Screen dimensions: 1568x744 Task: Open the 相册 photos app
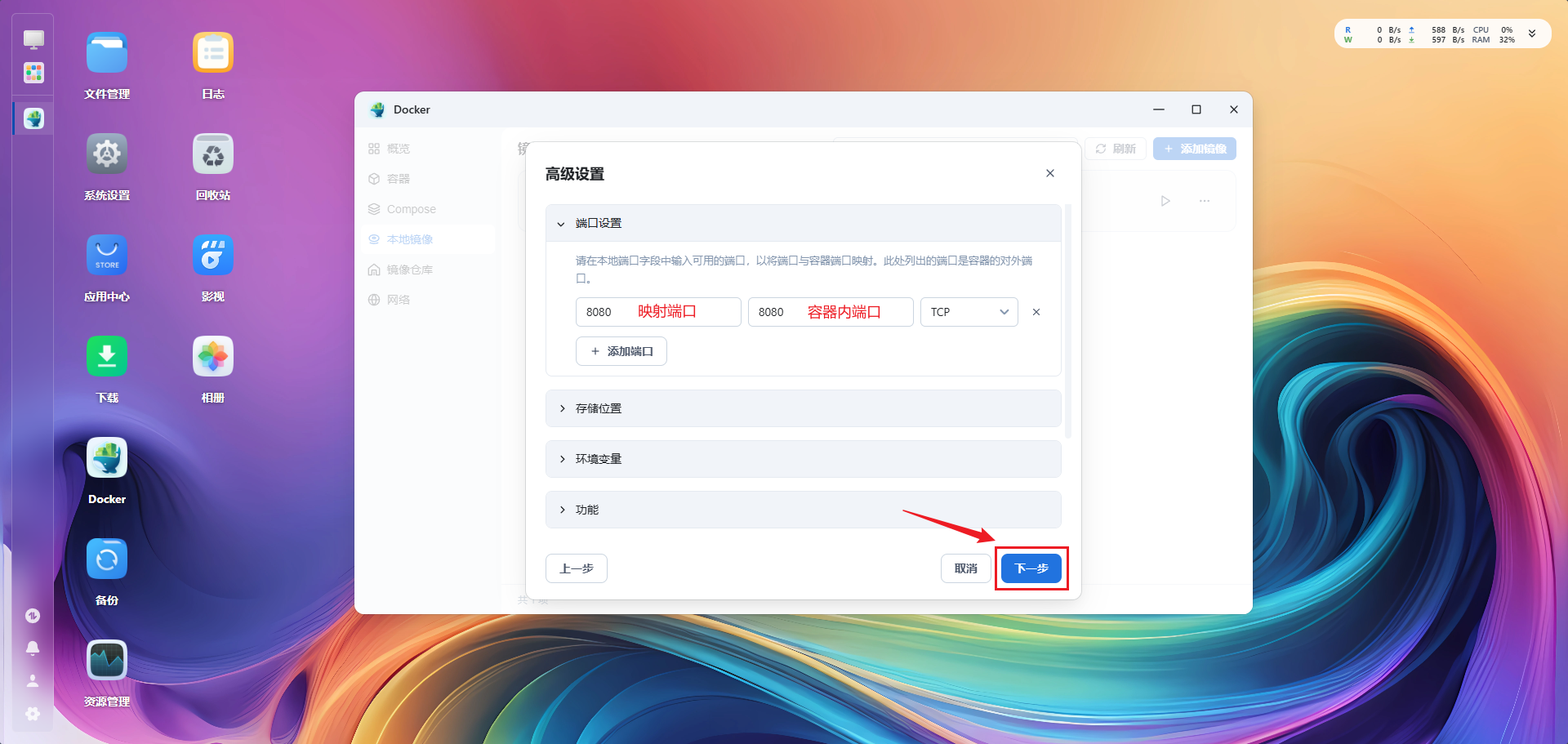coord(213,357)
